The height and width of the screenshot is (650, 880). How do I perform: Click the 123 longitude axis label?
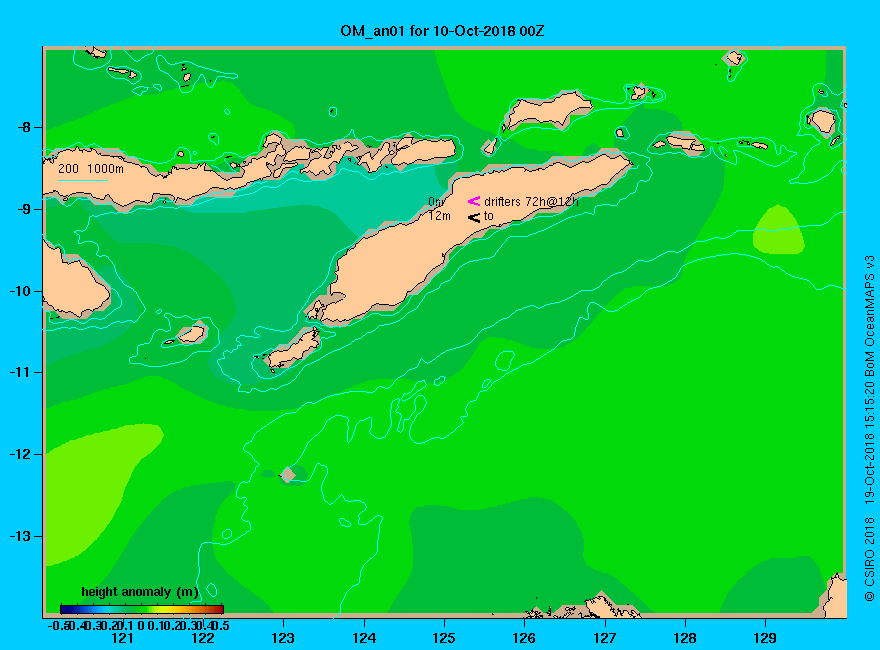pos(283,638)
